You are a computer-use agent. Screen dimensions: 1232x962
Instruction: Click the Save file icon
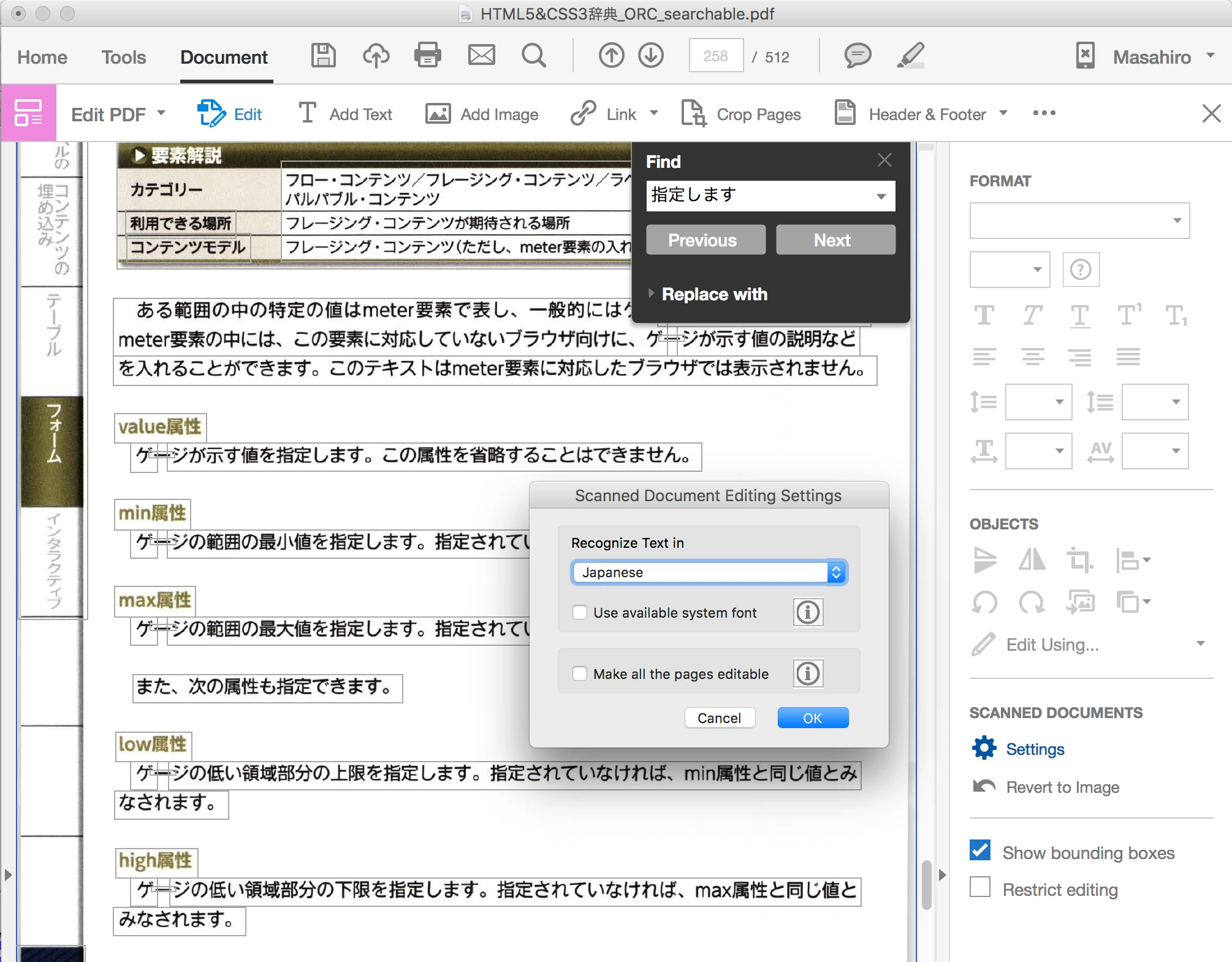323,56
